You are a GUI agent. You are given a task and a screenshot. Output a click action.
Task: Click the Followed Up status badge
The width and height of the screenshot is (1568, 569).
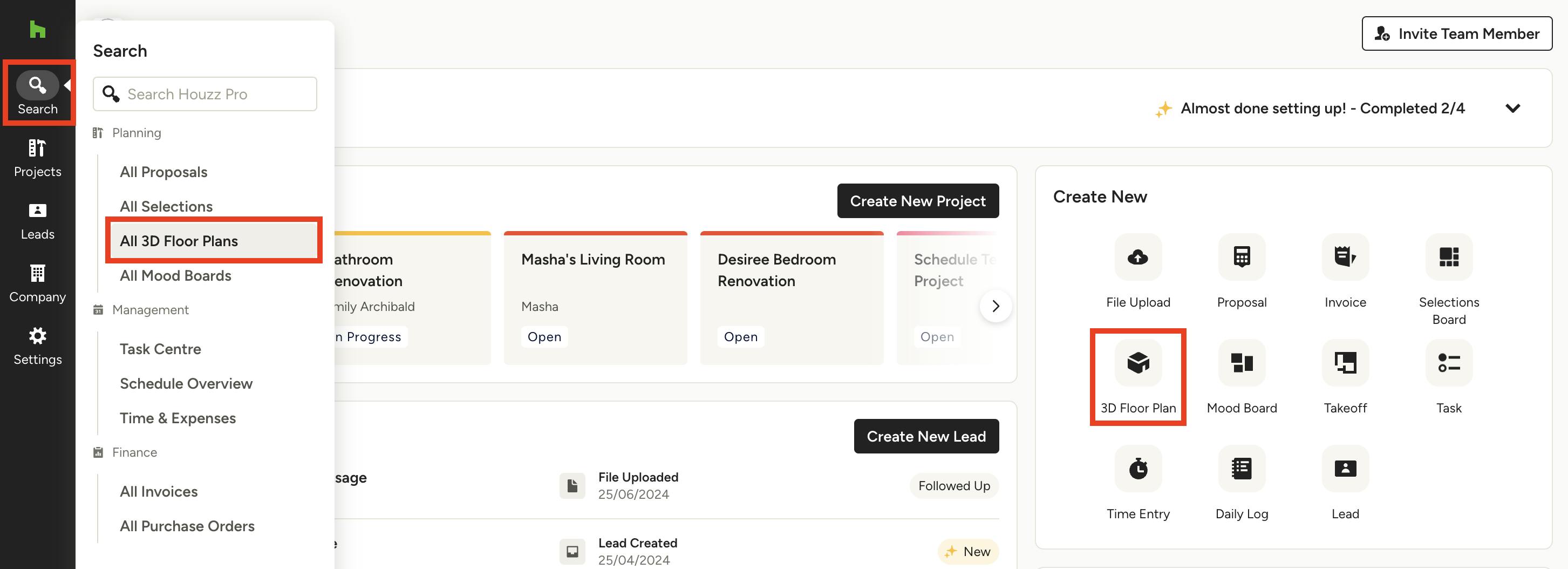(x=954, y=485)
